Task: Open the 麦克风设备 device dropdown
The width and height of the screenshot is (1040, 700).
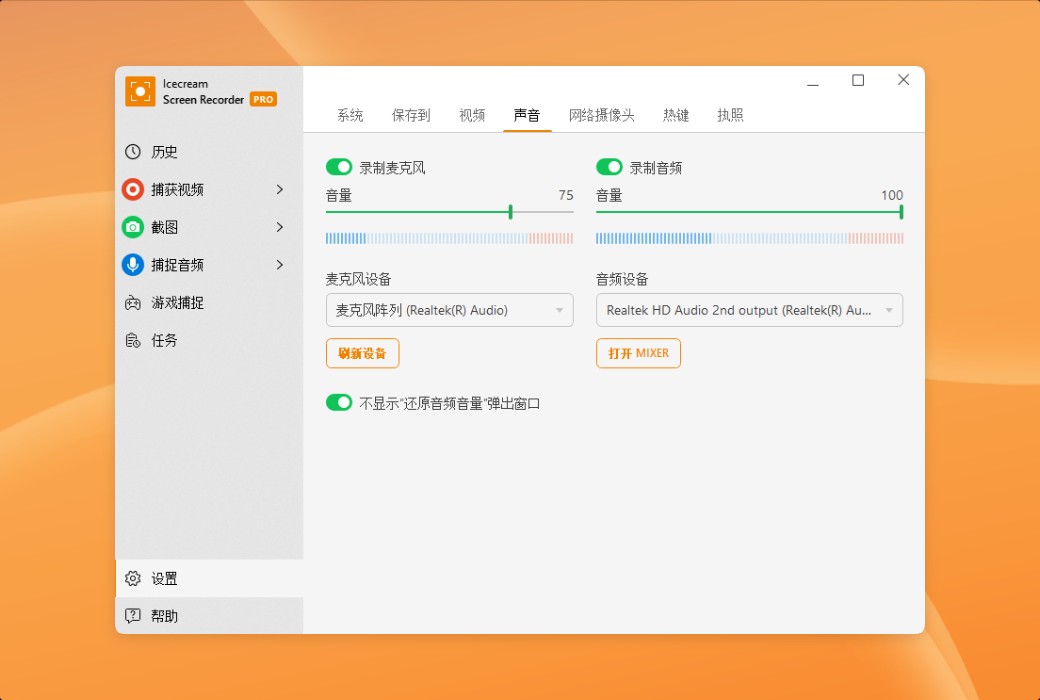Action: [x=449, y=310]
